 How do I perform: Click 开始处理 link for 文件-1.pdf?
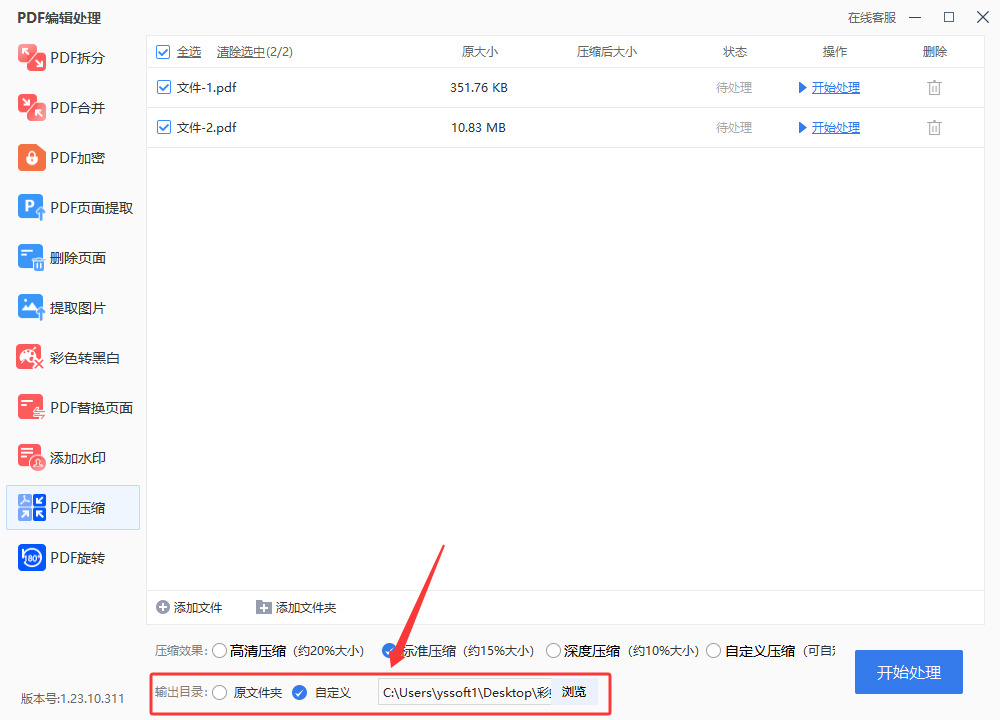[x=835, y=87]
